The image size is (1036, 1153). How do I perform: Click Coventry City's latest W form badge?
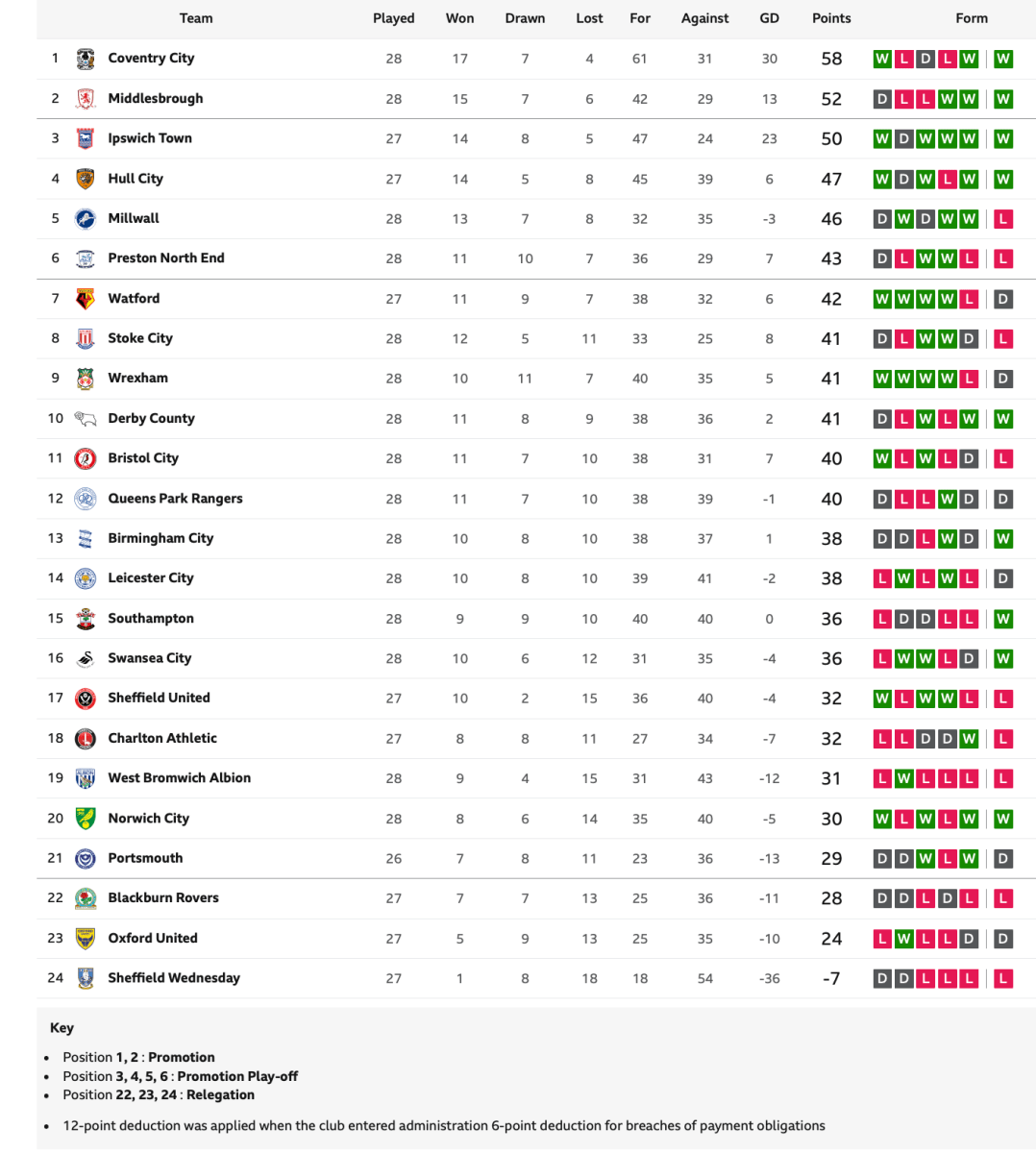click(x=1003, y=59)
